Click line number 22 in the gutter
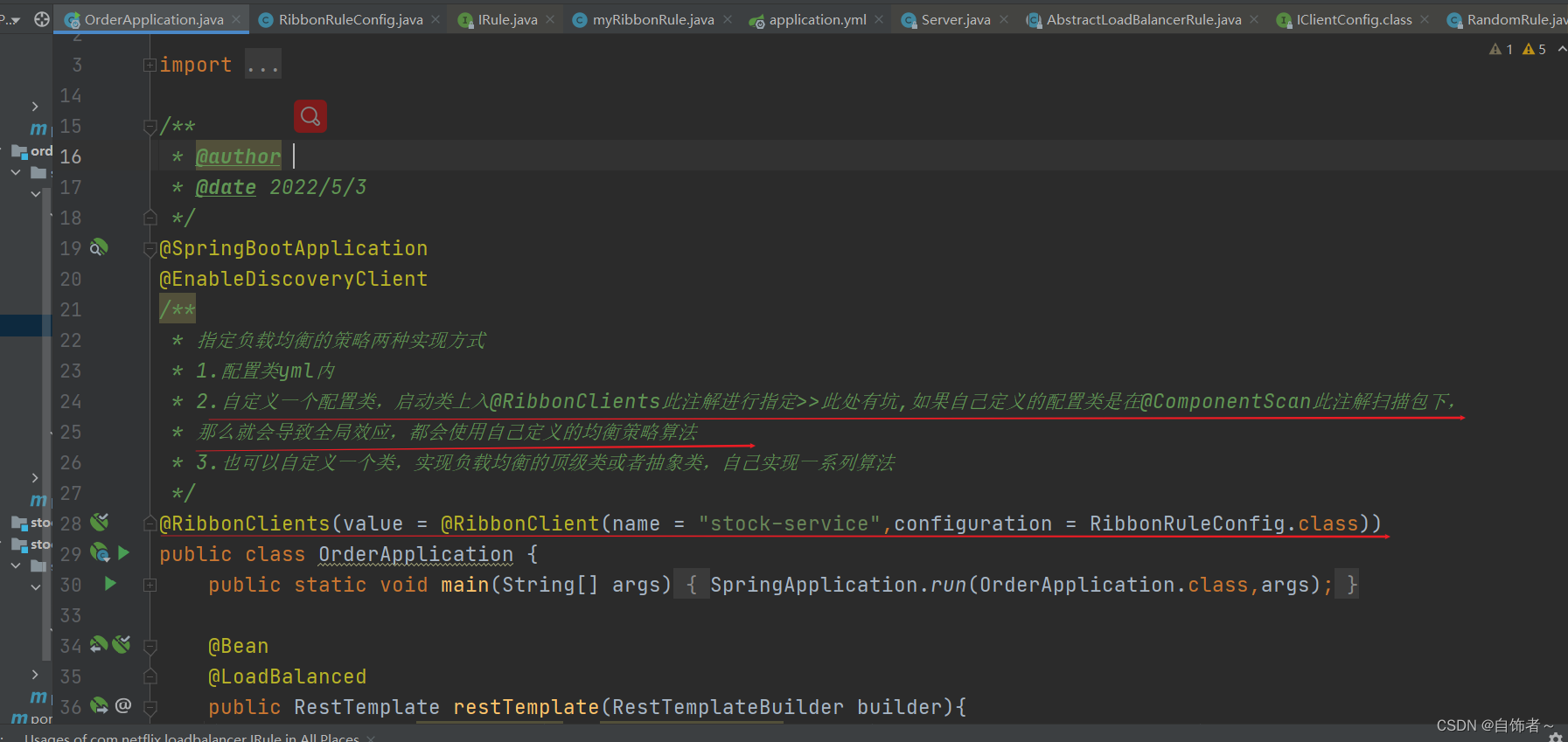The height and width of the screenshot is (742, 1568). pyautogui.click(x=71, y=340)
